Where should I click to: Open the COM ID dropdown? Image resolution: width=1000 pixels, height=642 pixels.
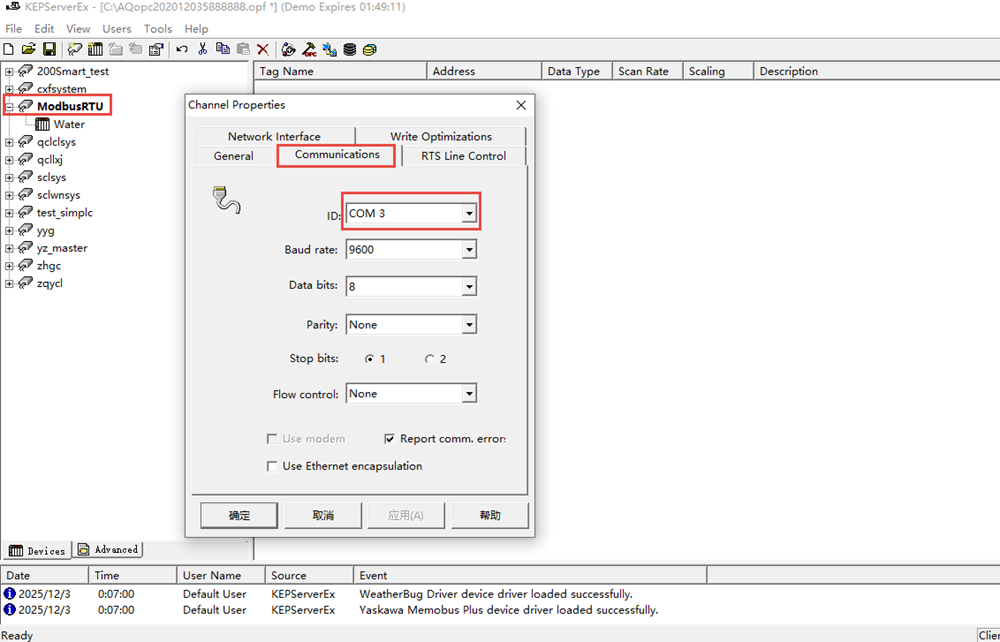tap(468, 214)
